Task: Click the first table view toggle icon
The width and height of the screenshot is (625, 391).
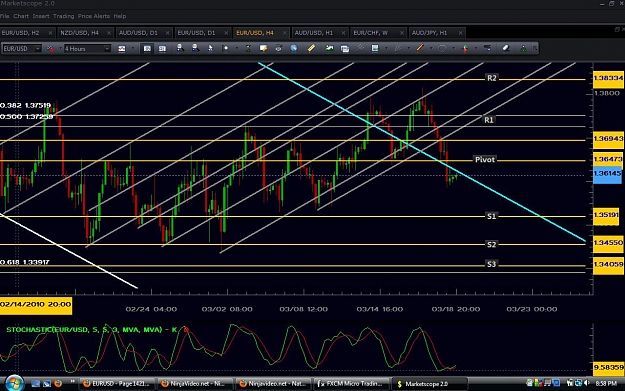Action: (x=147, y=49)
